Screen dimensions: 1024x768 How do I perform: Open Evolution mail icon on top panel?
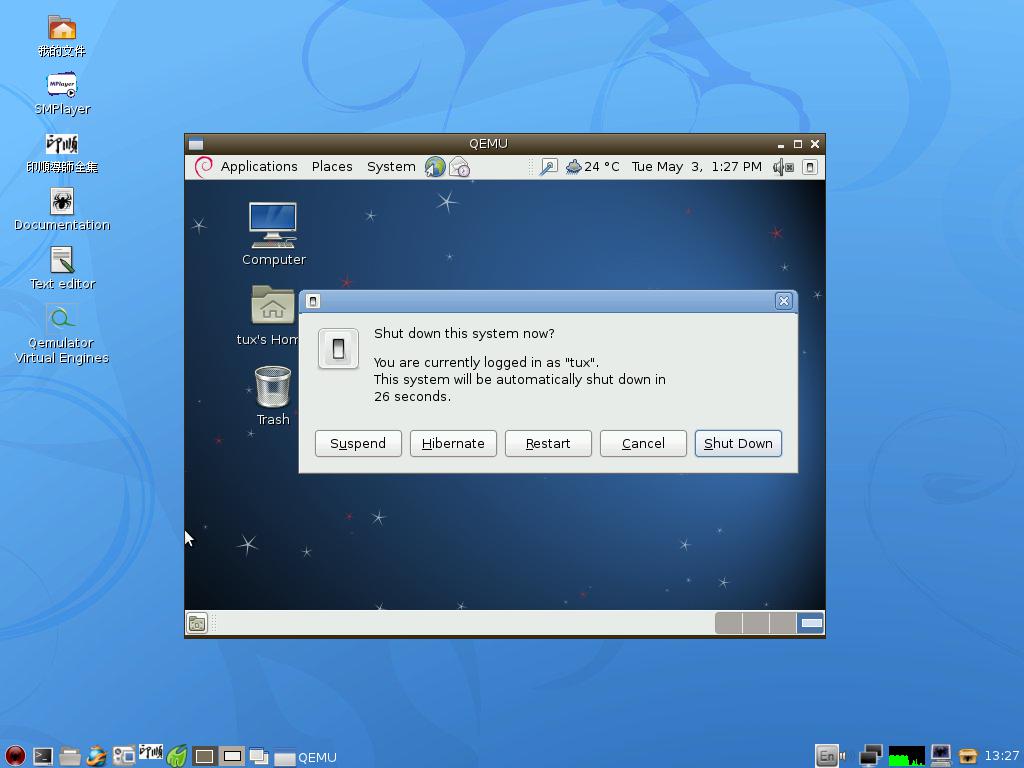click(x=459, y=167)
